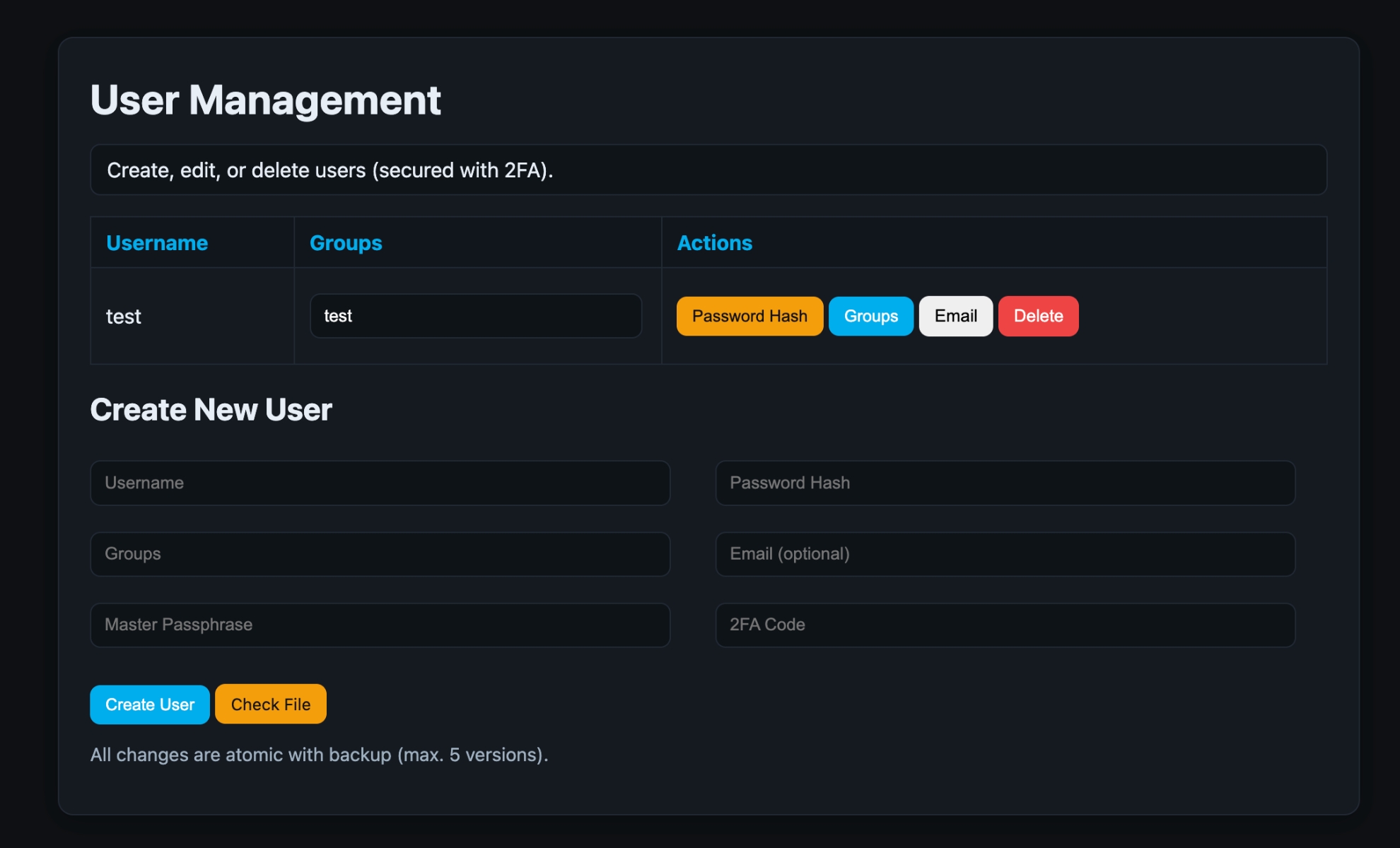
Task: Click the Actions column header
Action: (x=714, y=243)
